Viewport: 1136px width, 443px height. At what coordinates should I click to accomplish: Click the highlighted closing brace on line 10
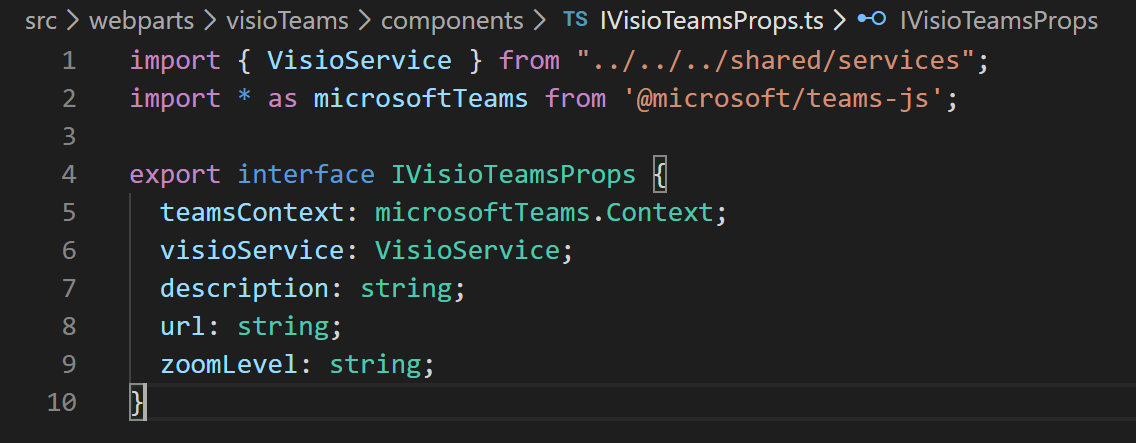[x=138, y=402]
